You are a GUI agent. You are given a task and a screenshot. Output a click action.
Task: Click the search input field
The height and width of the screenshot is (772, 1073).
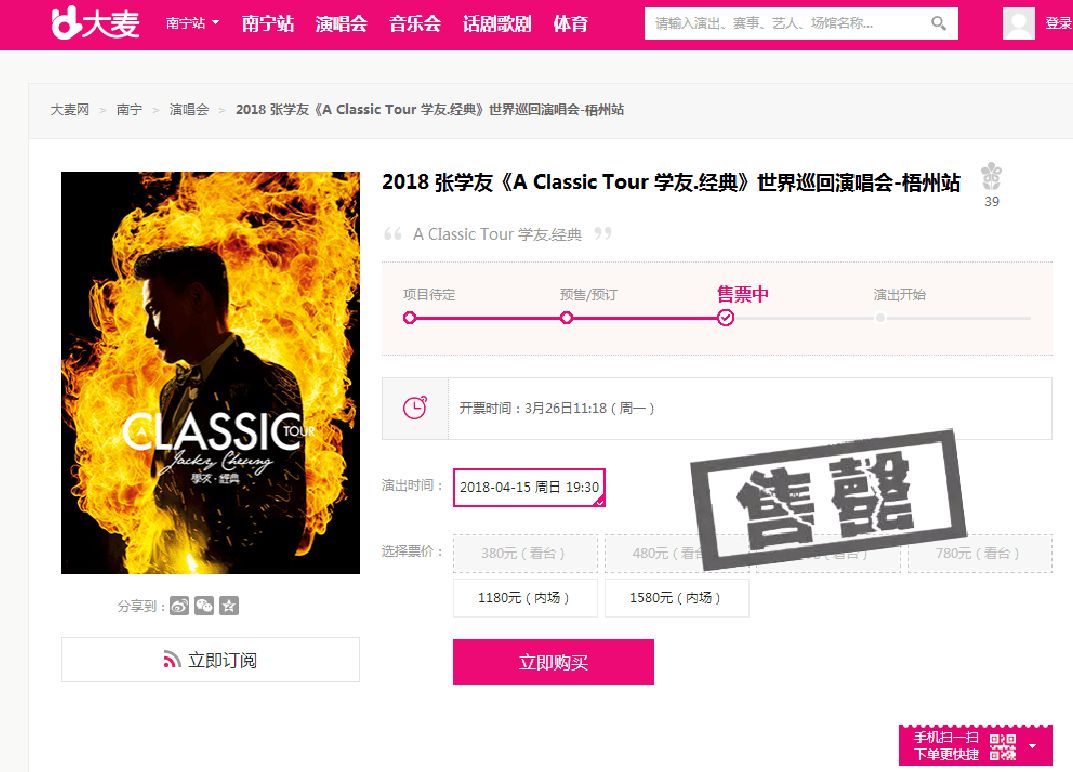coord(787,23)
